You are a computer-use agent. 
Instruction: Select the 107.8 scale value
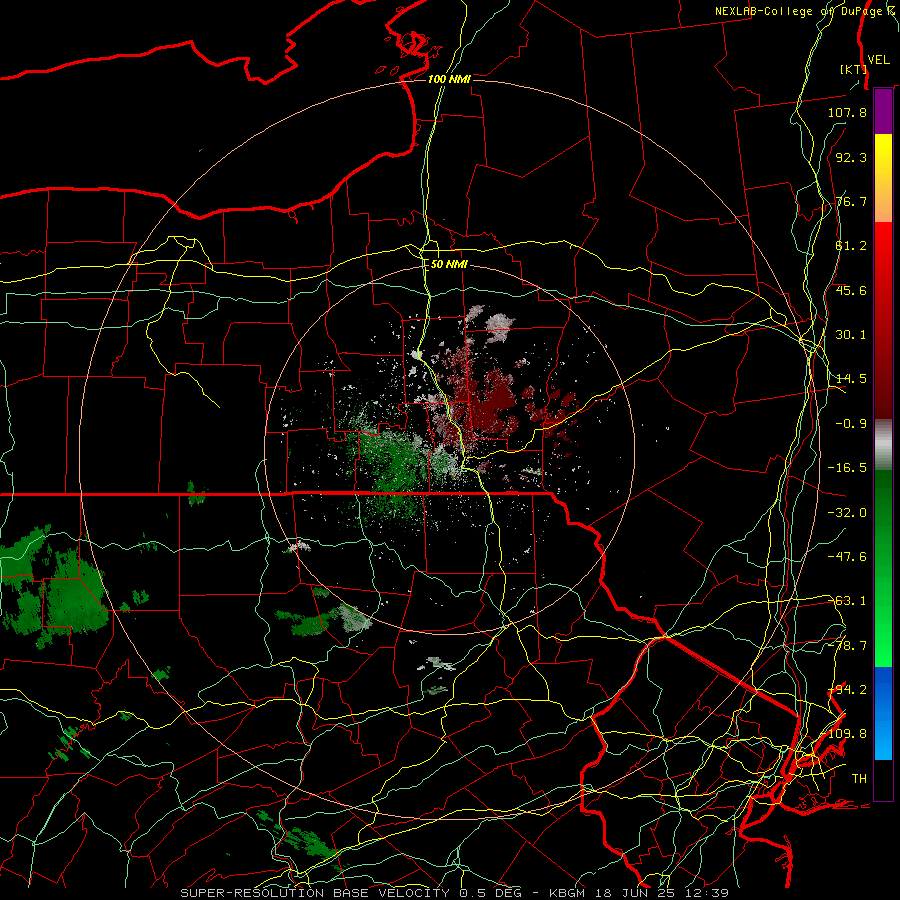tap(847, 112)
